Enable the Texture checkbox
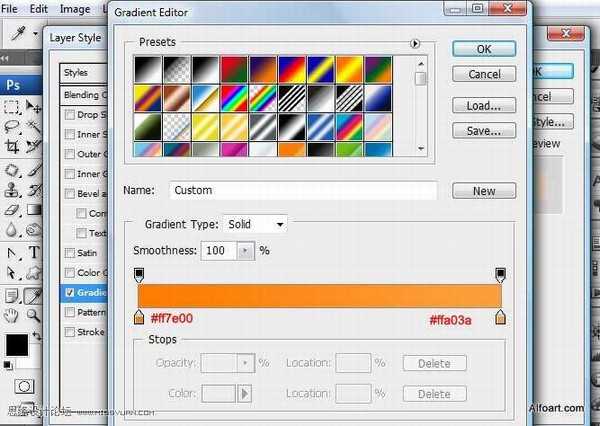The image size is (600, 426). pos(81,233)
